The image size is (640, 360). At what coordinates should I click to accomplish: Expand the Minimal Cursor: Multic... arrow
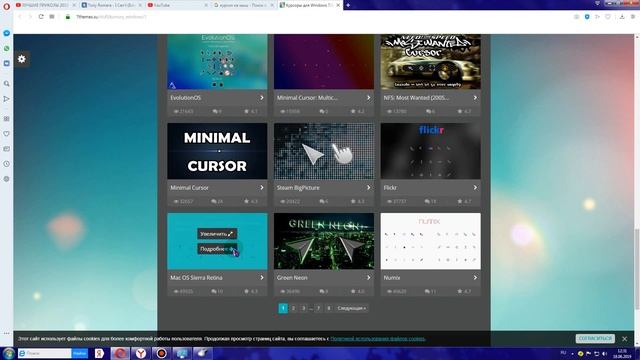pos(368,98)
